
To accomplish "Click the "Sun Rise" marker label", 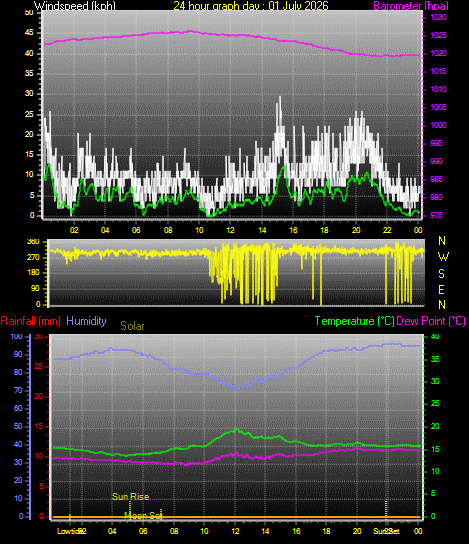I will tap(130, 497).
